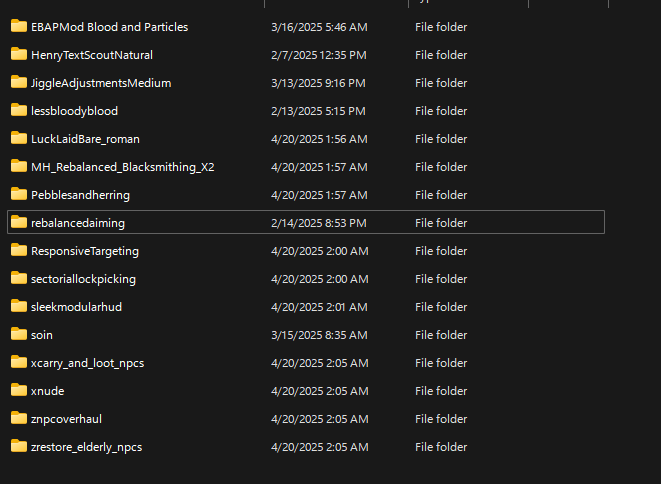Click the HenryTextScoutNatural folder icon
The height and width of the screenshot is (484, 661).
click(x=18, y=55)
